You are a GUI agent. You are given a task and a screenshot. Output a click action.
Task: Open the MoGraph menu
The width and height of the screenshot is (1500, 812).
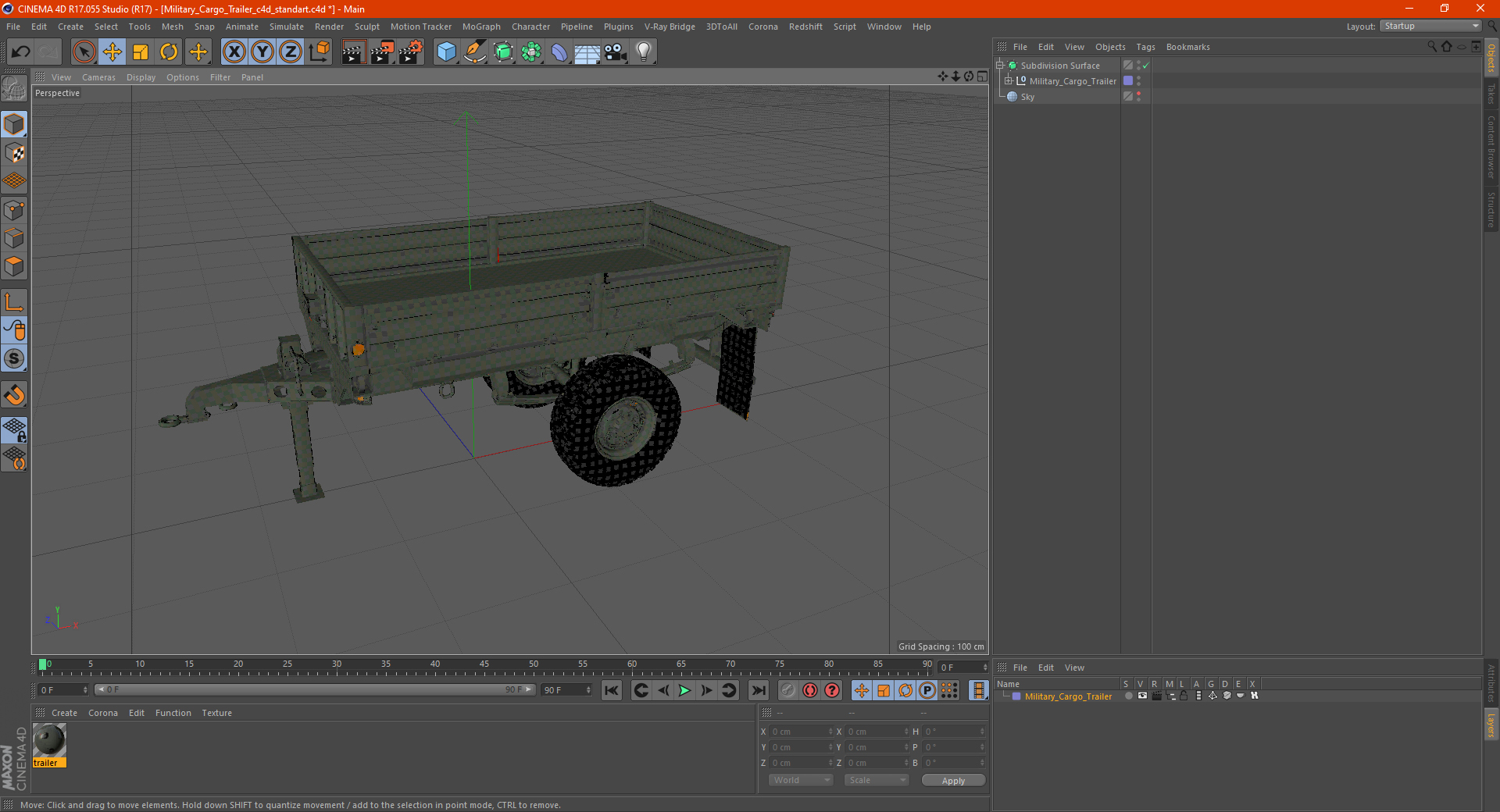pyautogui.click(x=481, y=27)
